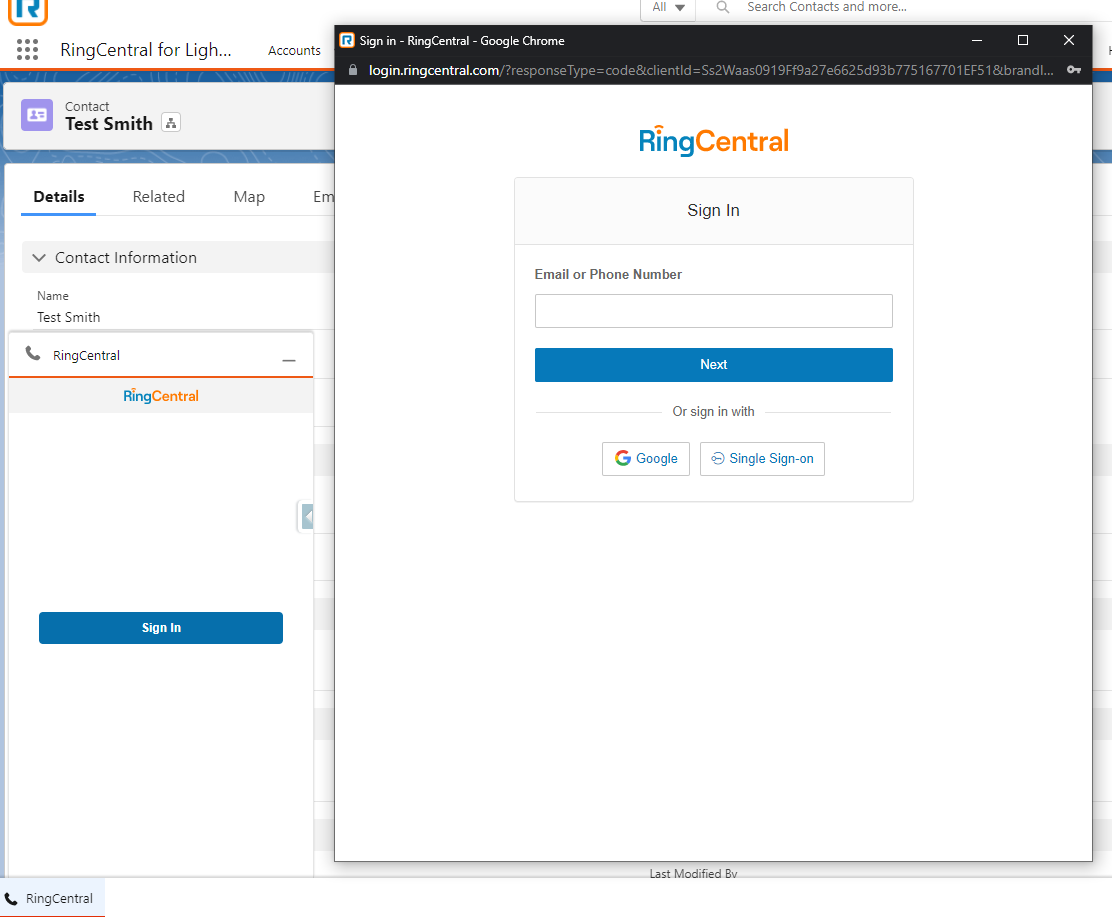This screenshot has width=1112, height=917.
Task: Switch to the Map tab
Action: coord(249,196)
